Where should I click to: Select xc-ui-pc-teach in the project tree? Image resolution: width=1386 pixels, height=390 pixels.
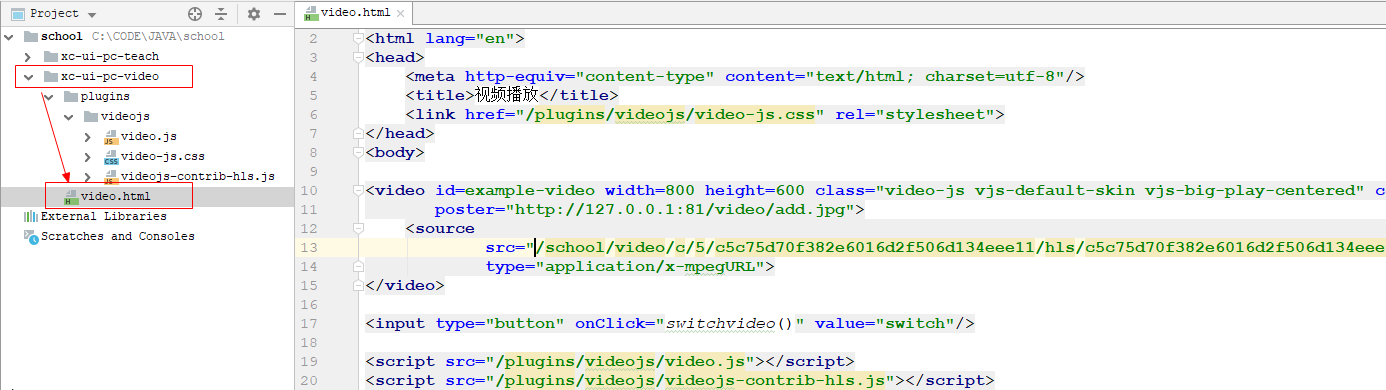110,56
